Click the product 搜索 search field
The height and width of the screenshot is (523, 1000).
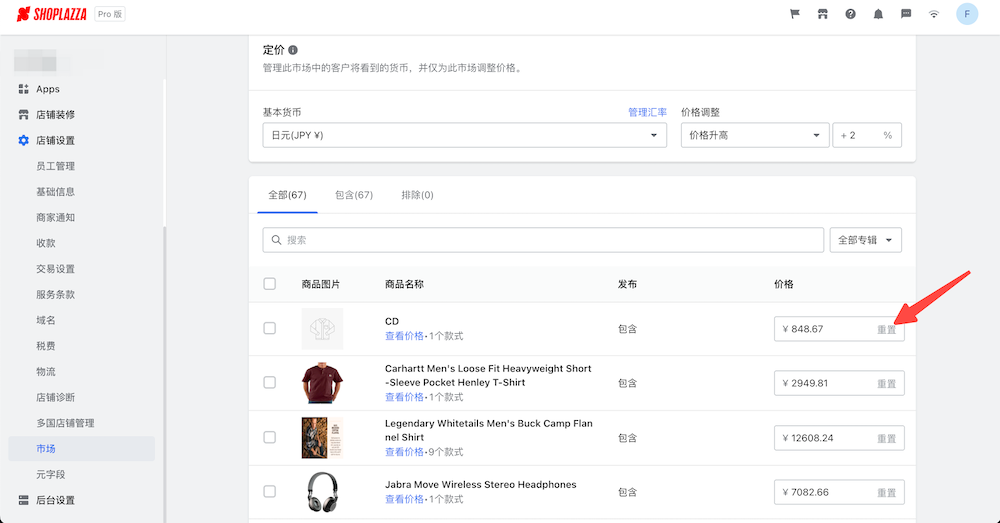[543, 240]
